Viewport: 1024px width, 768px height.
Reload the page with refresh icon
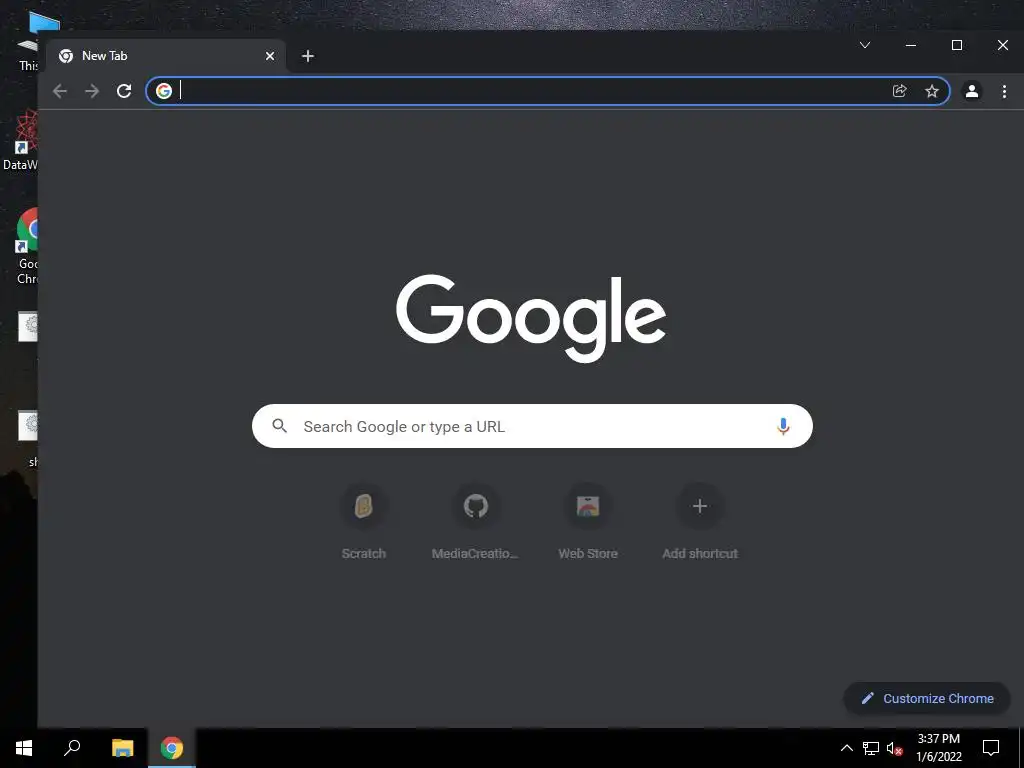pos(124,91)
